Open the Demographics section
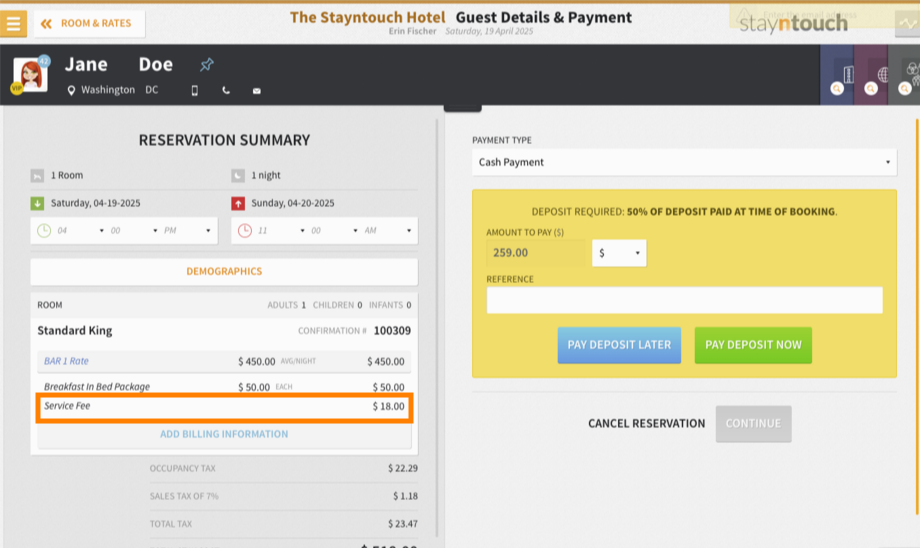Image resolution: width=920 pixels, height=548 pixels. point(224,272)
